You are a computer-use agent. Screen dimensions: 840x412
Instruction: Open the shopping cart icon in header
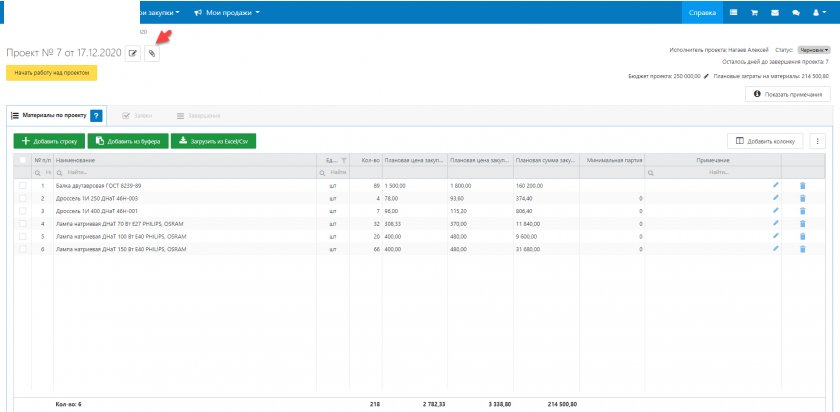(x=752, y=12)
